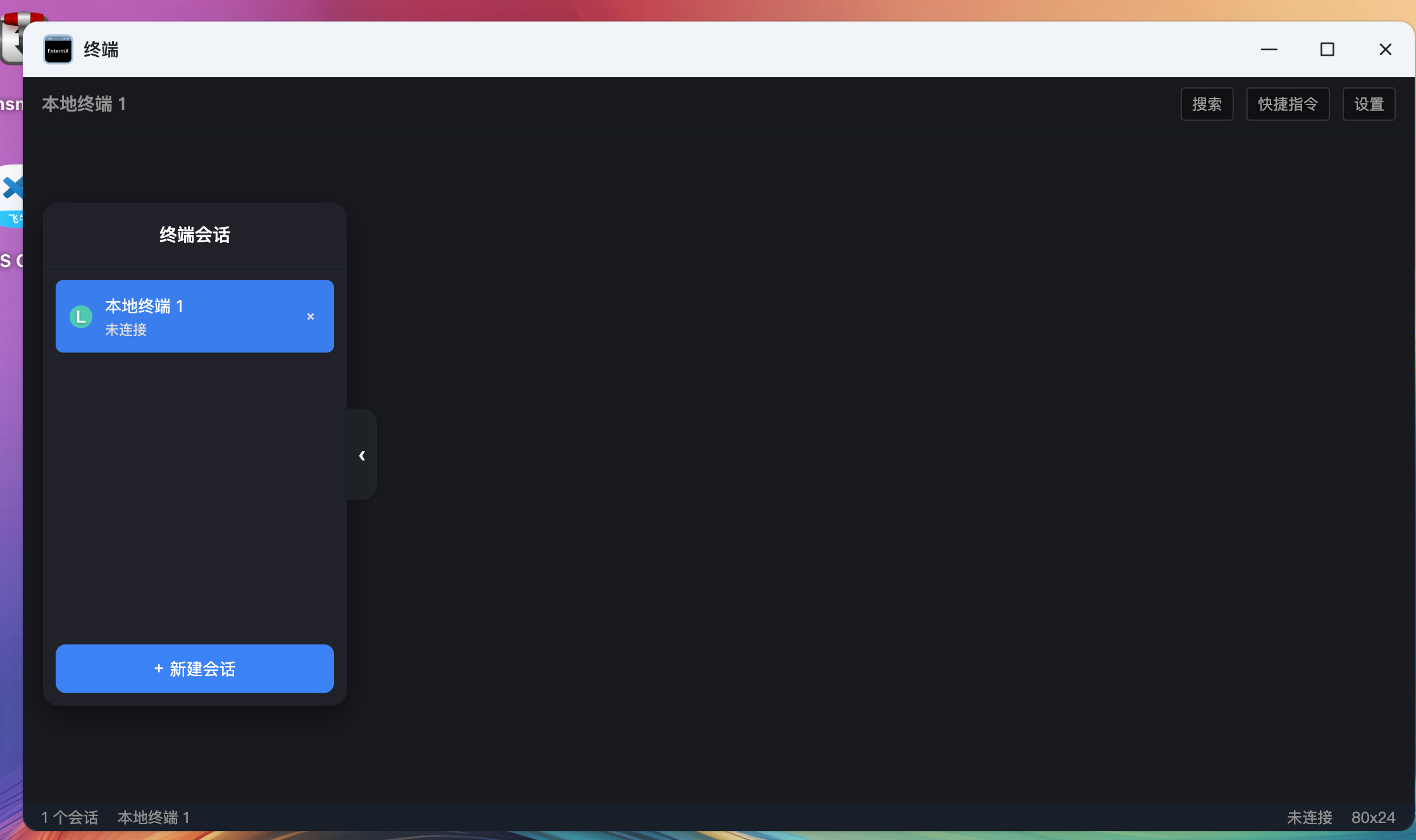Close the 本地终端 1 session with the x
Image resolution: width=1416 pixels, height=840 pixels.
[311, 316]
